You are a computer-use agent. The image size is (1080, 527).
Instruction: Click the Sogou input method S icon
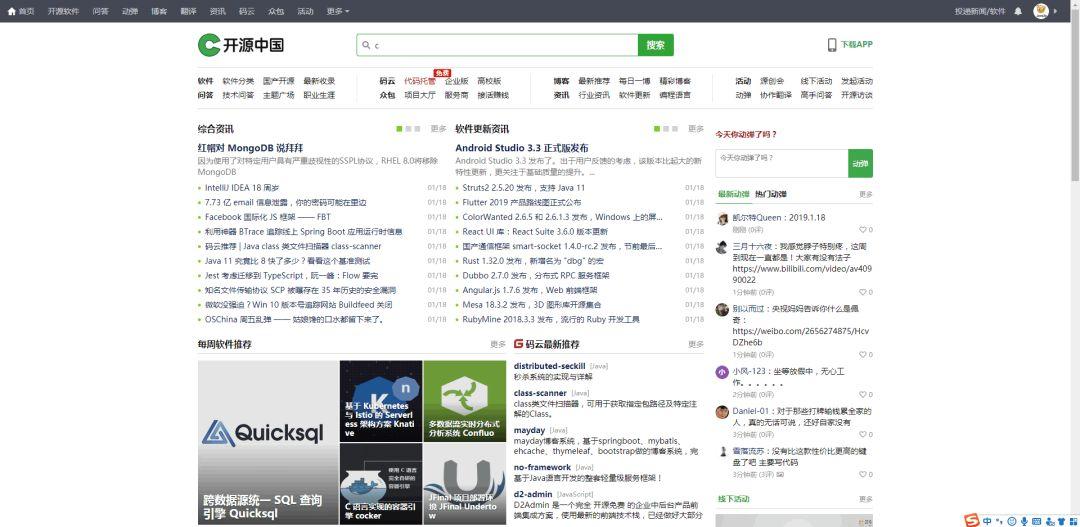972,520
